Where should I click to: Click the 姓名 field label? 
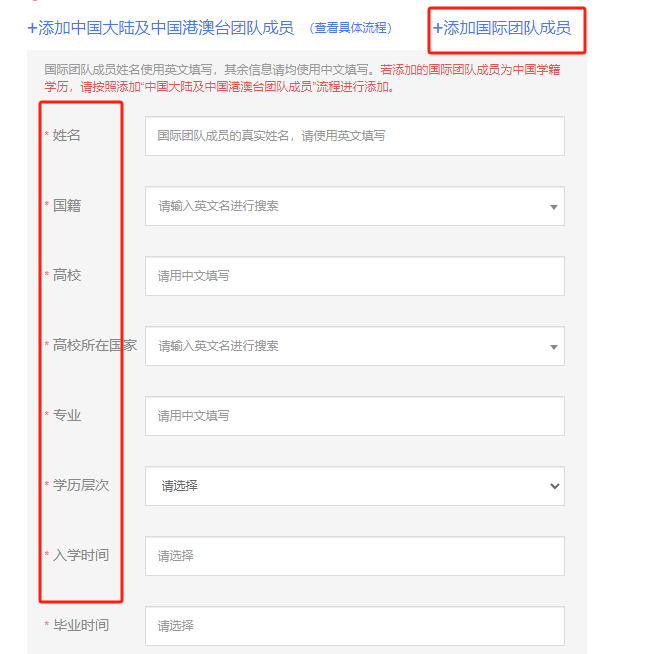click(67, 135)
